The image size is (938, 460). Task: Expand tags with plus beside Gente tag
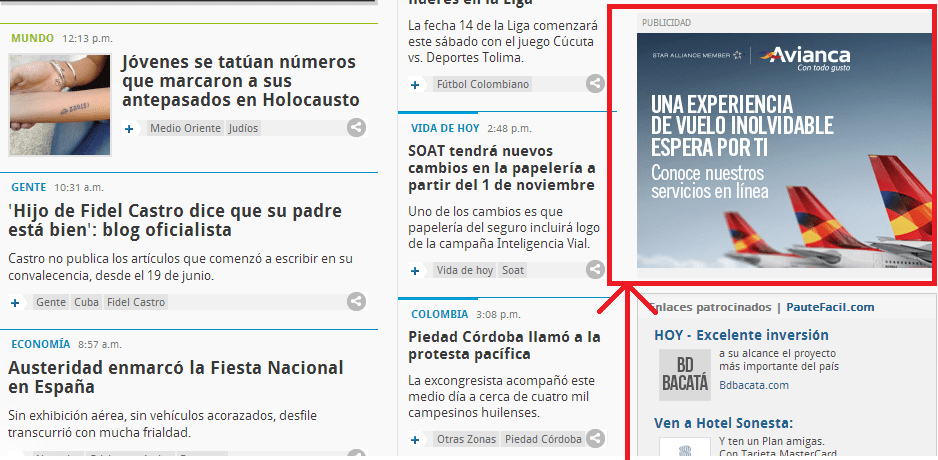point(16,302)
